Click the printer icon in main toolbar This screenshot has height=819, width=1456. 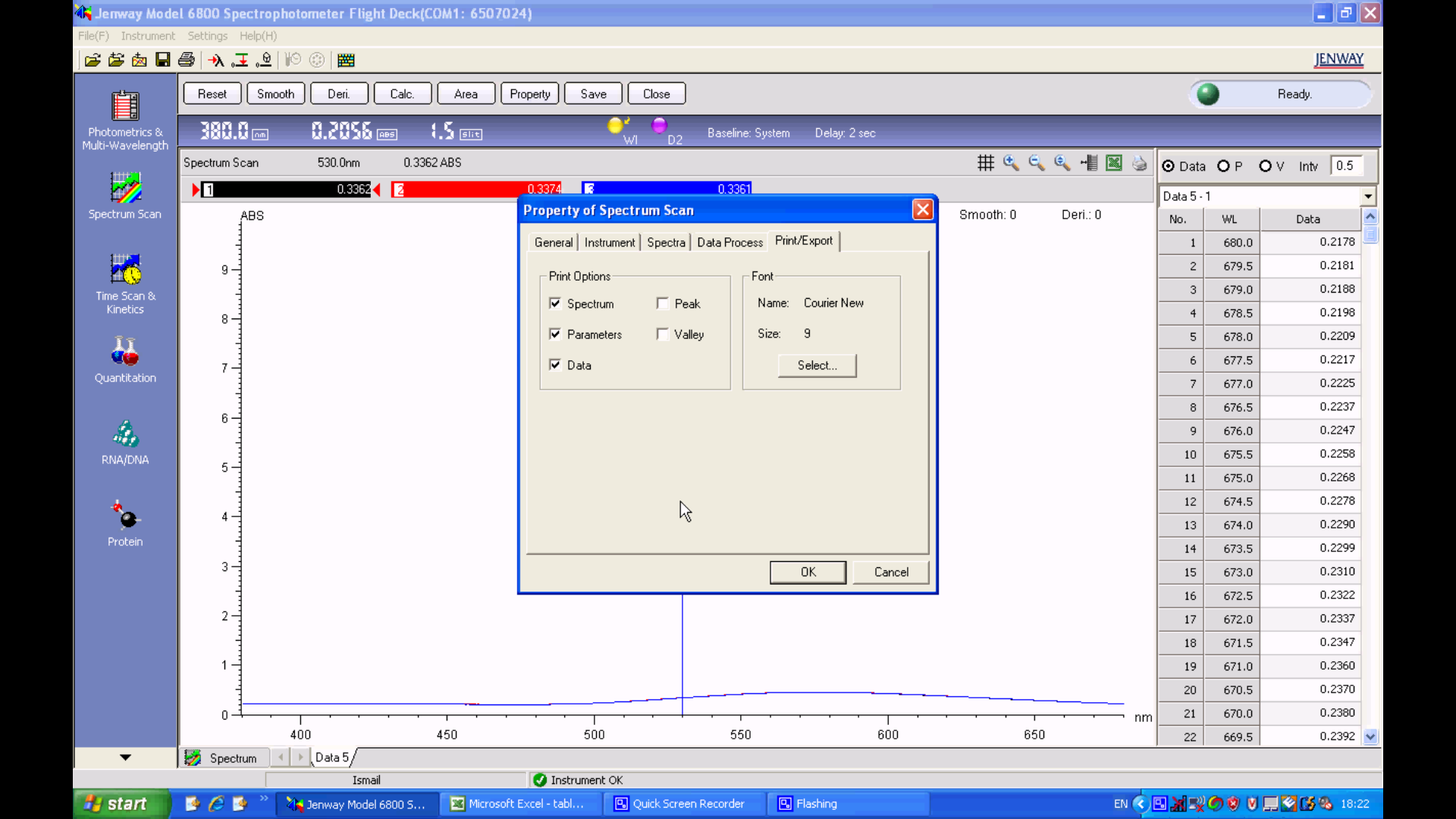[187, 60]
